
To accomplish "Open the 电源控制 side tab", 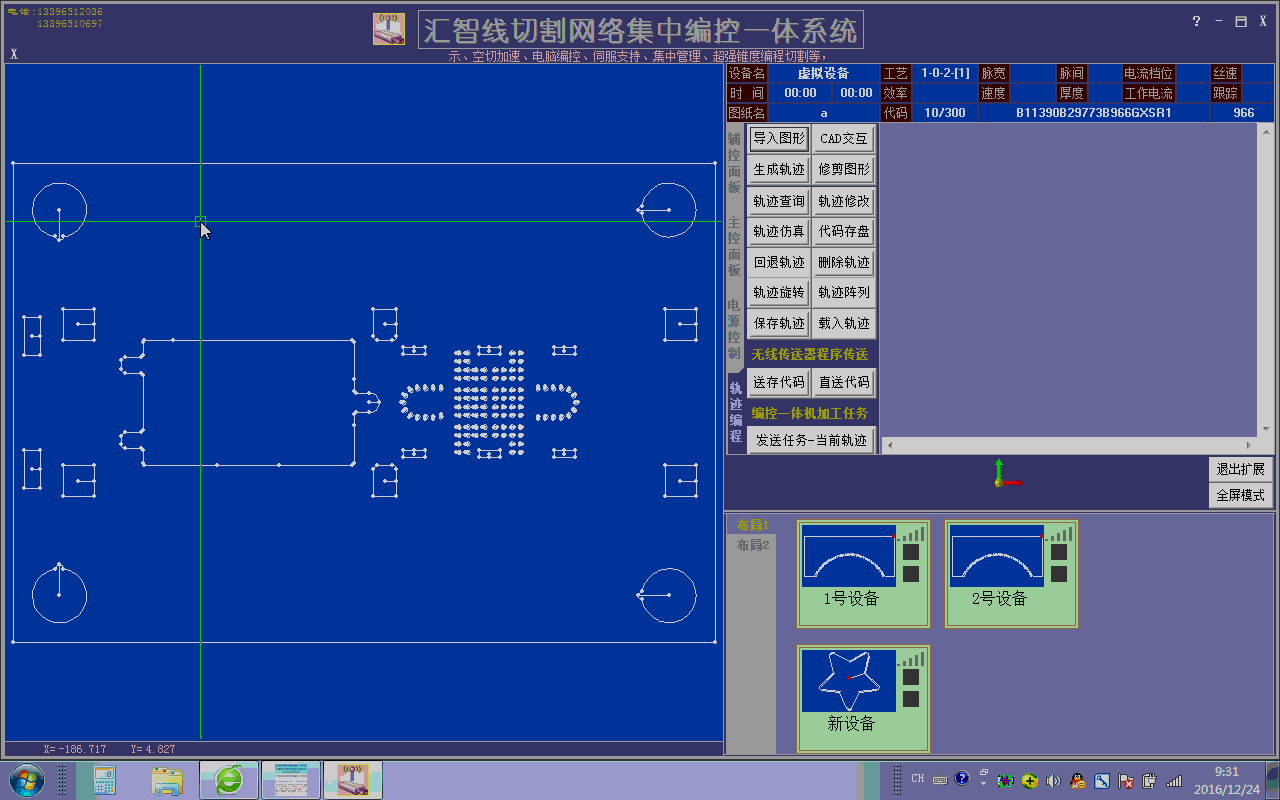I will click(735, 329).
